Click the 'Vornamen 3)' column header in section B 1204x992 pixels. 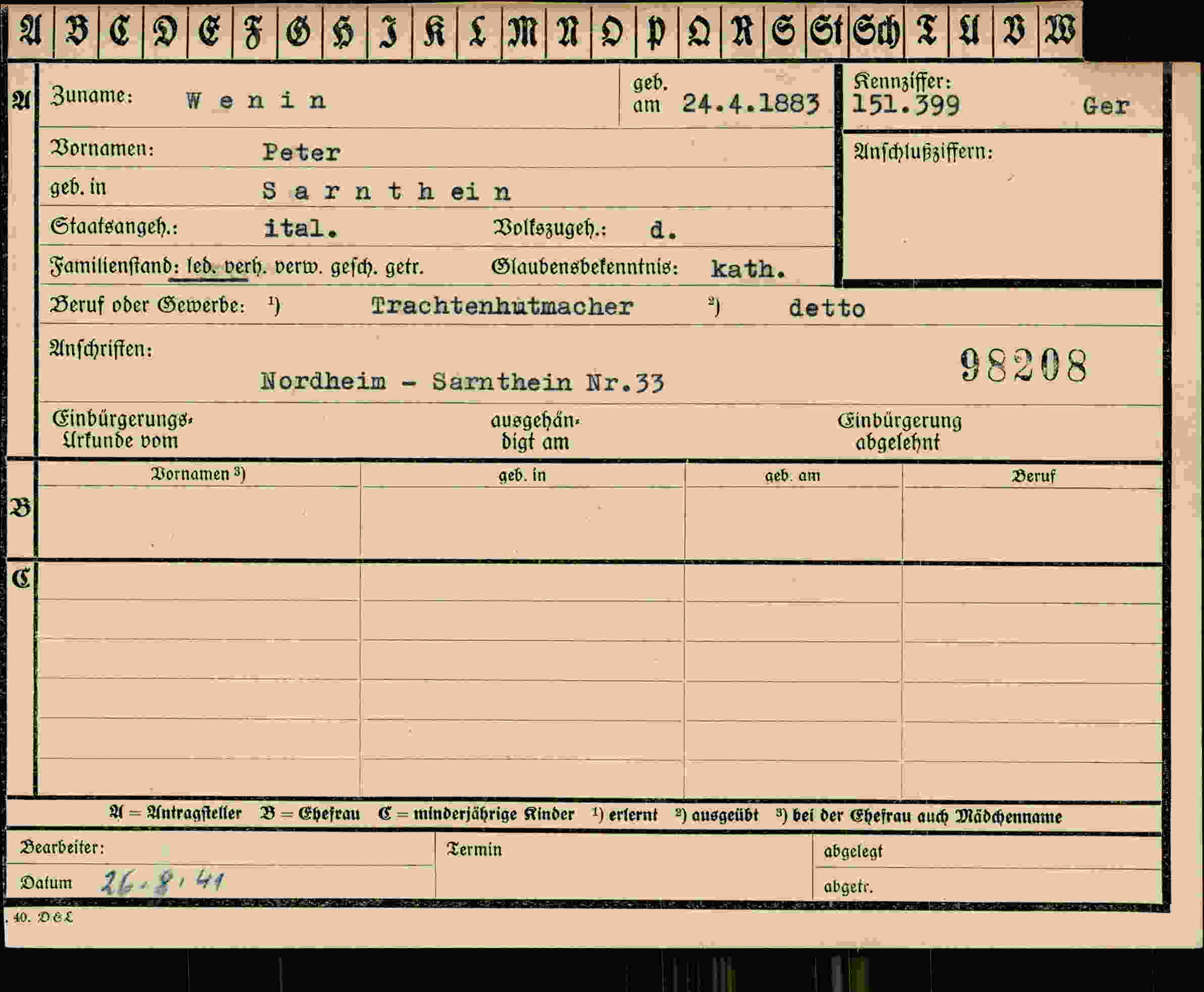coord(197,474)
